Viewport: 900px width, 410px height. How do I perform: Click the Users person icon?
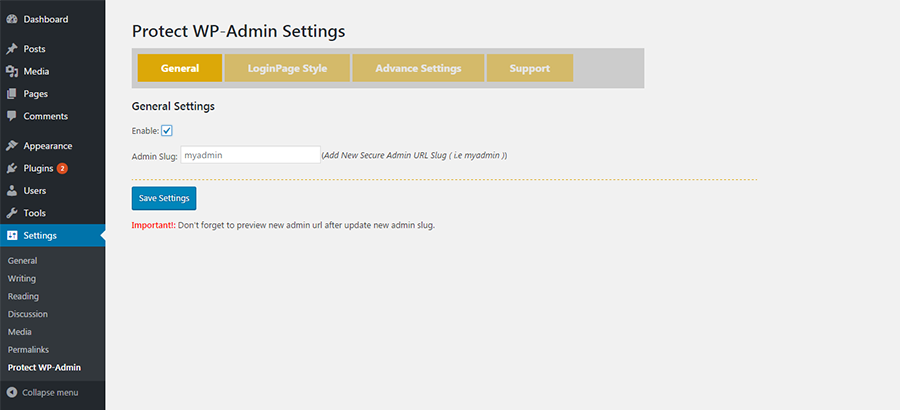11,191
